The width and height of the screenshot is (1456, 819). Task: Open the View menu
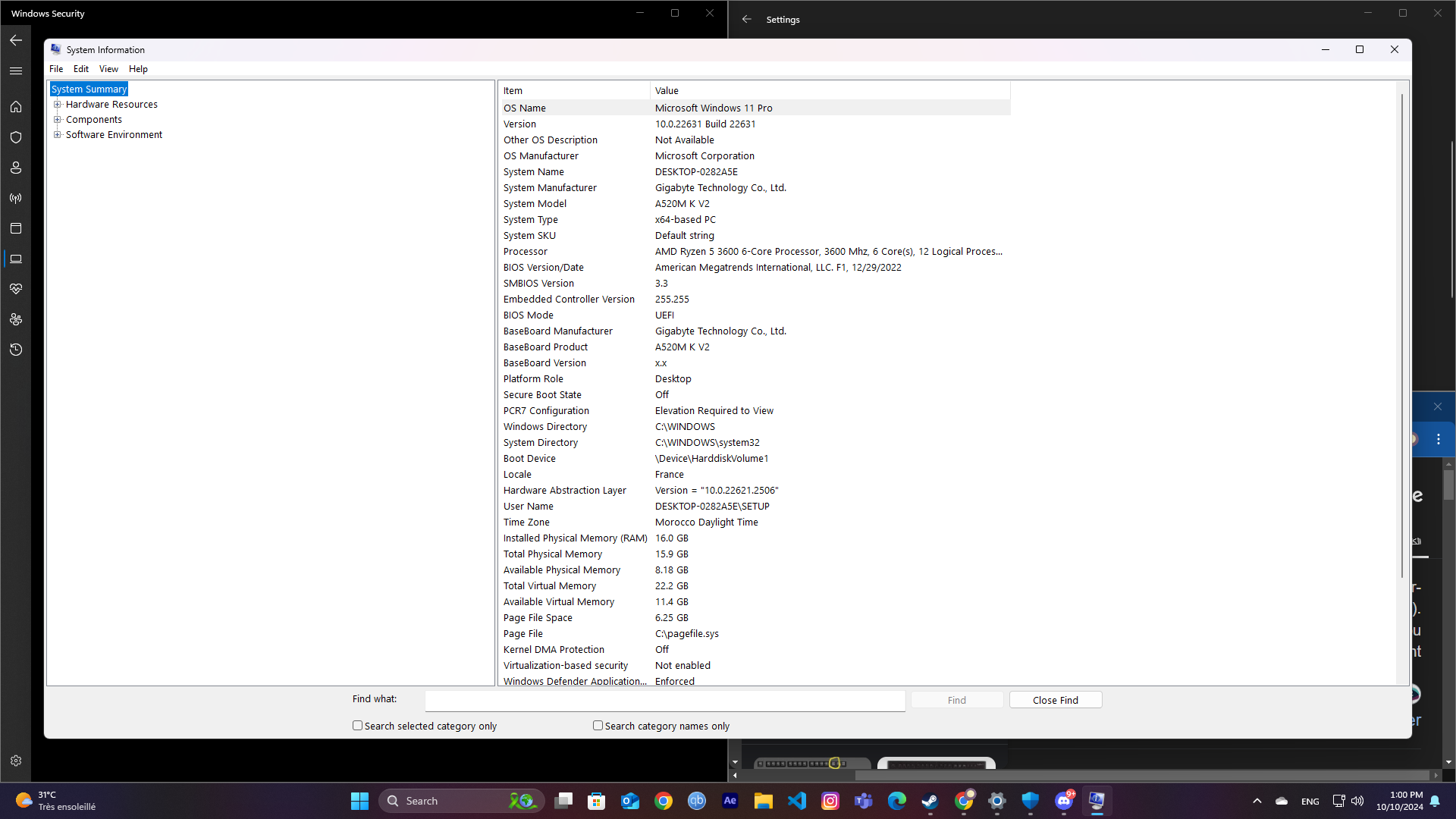pyautogui.click(x=108, y=68)
